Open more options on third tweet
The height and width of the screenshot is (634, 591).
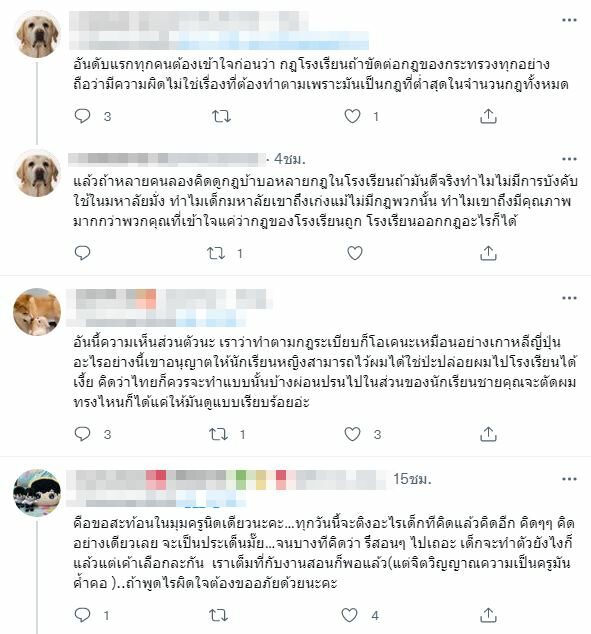click(569, 298)
